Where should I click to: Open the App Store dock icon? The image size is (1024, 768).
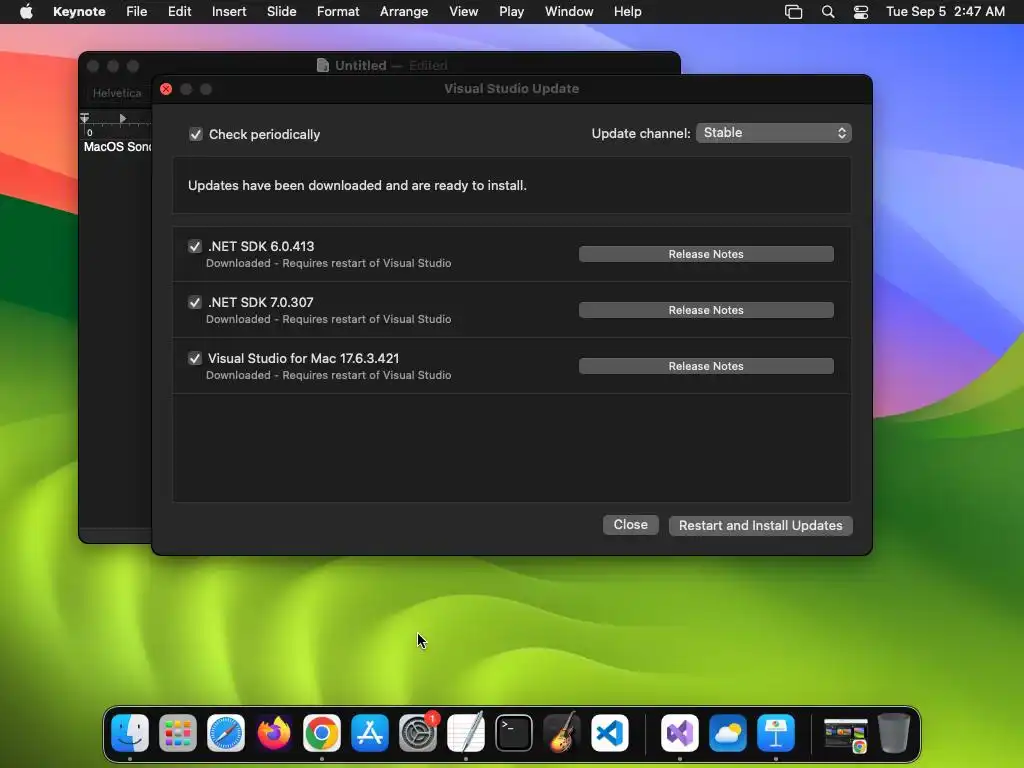[370, 733]
